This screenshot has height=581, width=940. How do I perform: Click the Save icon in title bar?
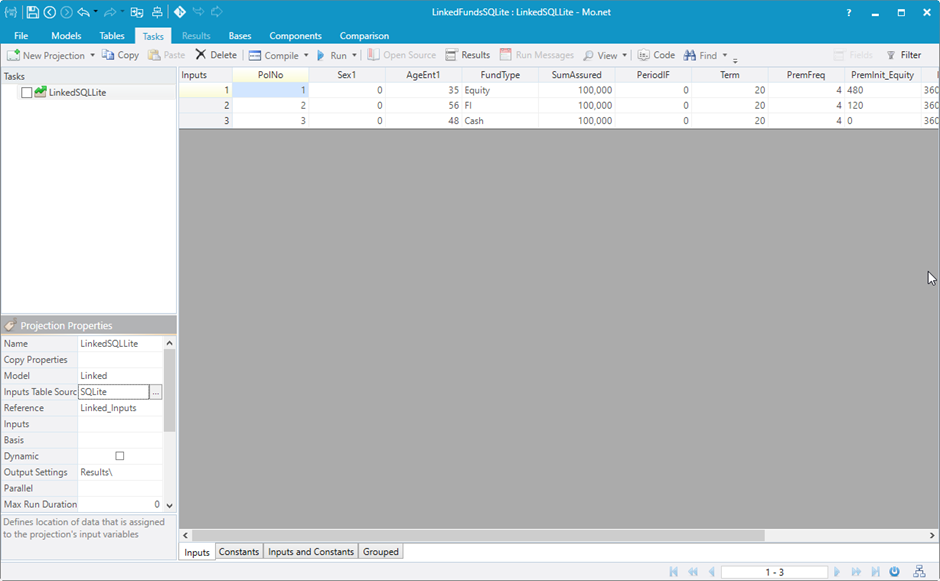[x=32, y=12]
